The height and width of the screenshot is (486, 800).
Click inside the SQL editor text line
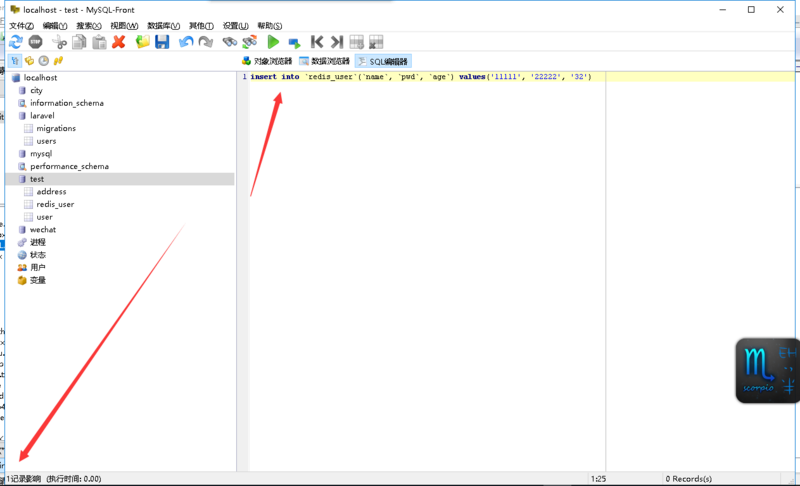pos(420,77)
